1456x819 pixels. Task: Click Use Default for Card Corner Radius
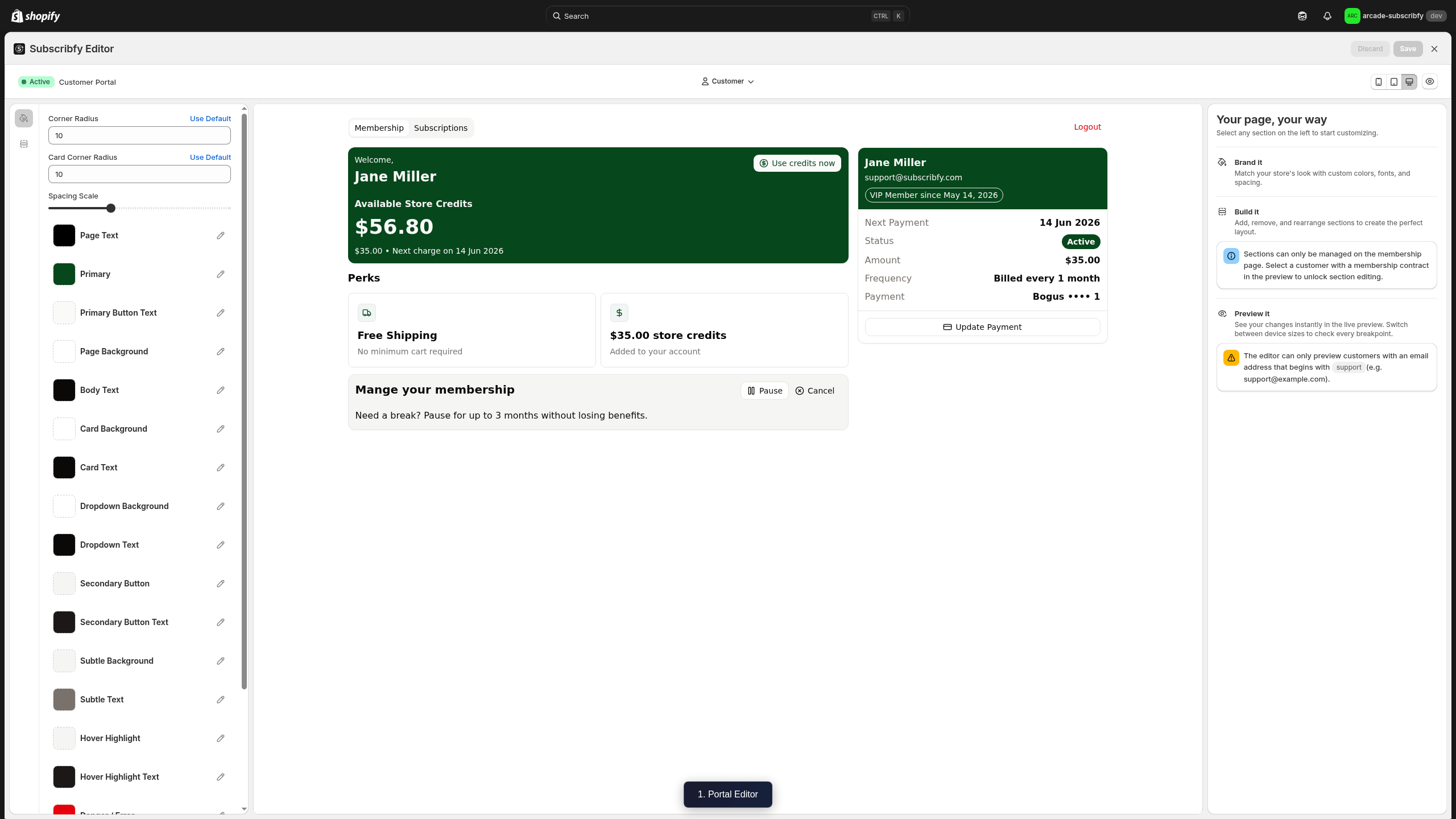click(x=210, y=158)
